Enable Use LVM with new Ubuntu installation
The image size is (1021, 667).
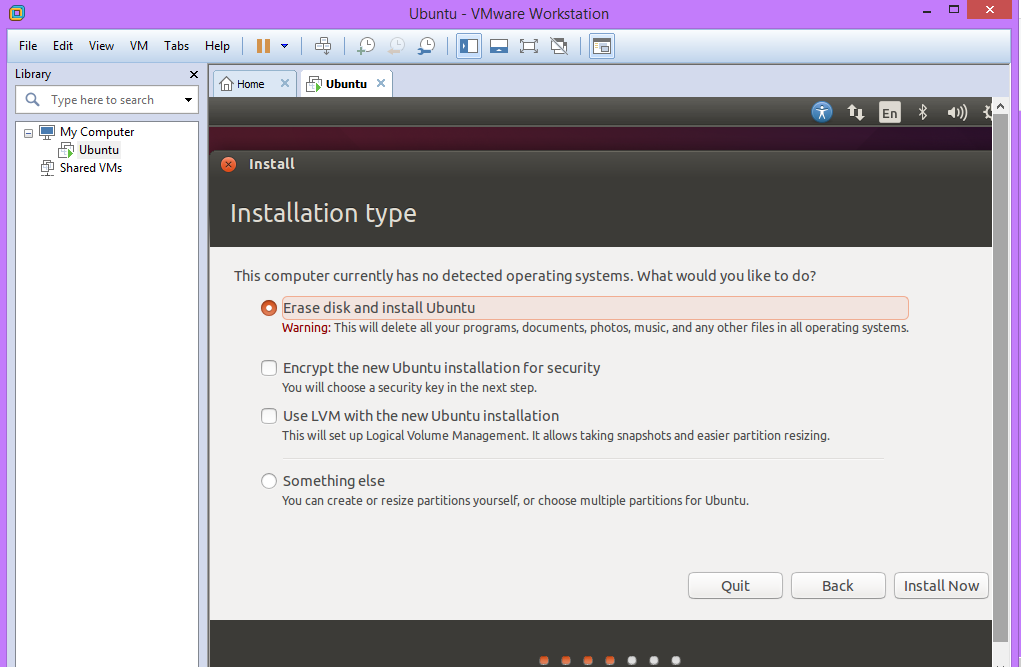[x=269, y=416]
